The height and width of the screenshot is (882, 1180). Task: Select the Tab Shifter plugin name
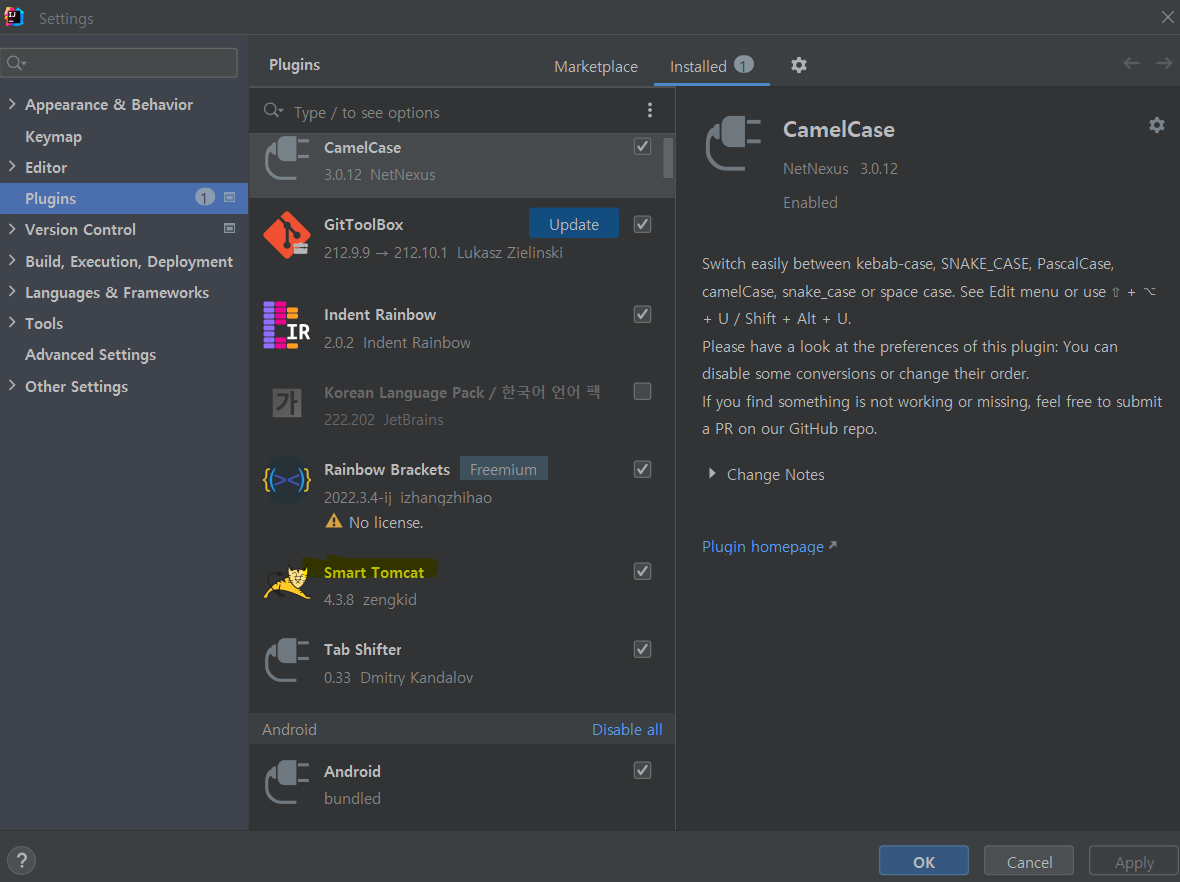[x=363, y=649]
